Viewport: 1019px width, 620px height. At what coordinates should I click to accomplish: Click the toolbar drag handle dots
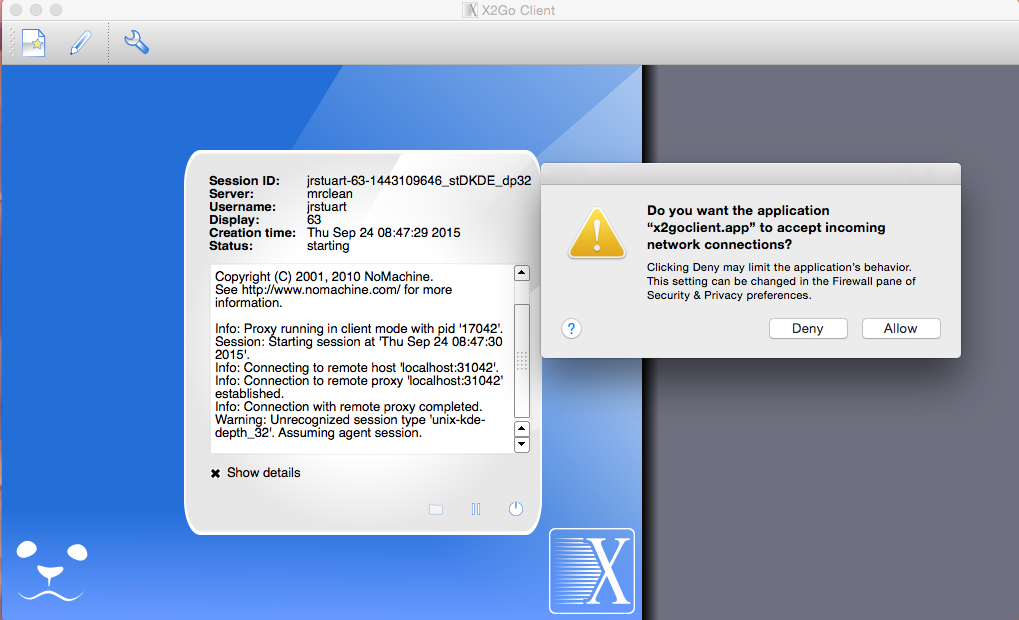(11, 43)
